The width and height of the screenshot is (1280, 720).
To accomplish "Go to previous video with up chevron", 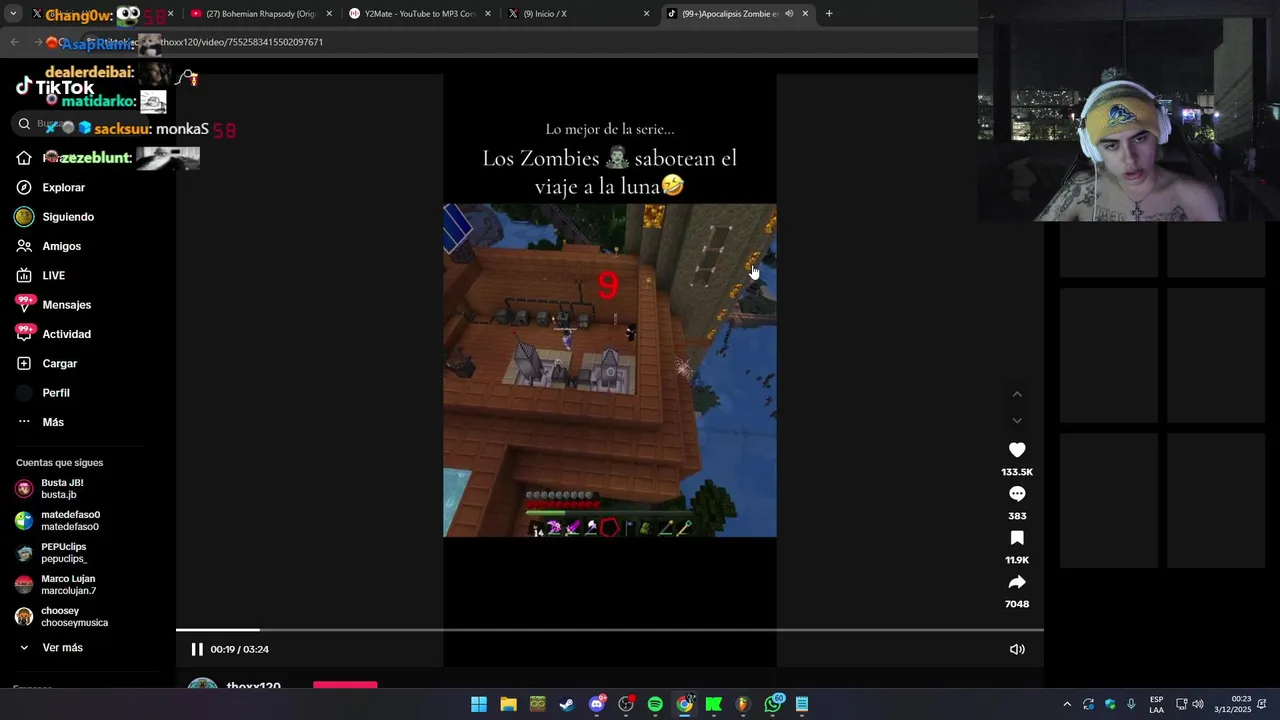I will (x=1017, y=394).
